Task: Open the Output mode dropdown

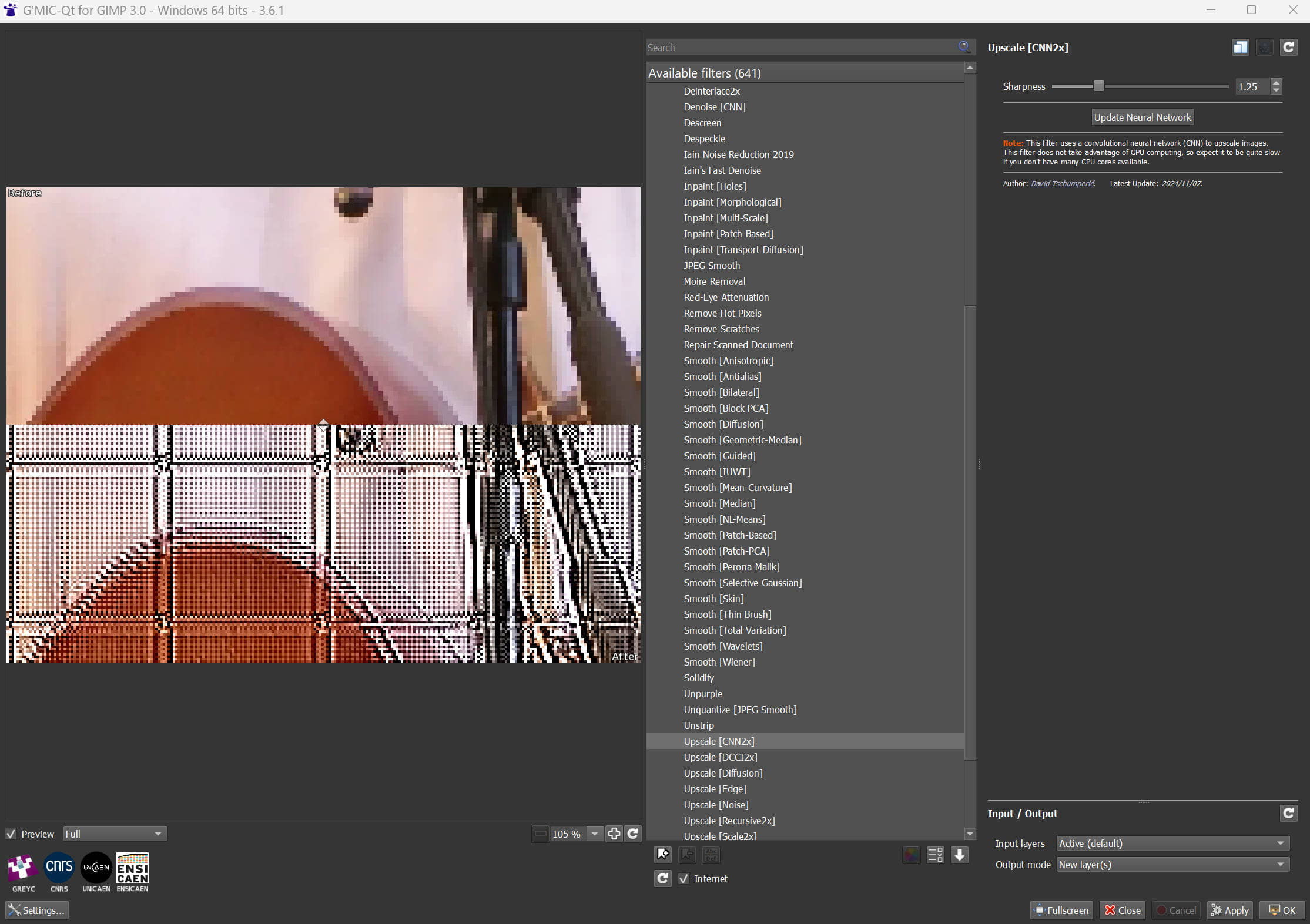Action: [1172, 865]
